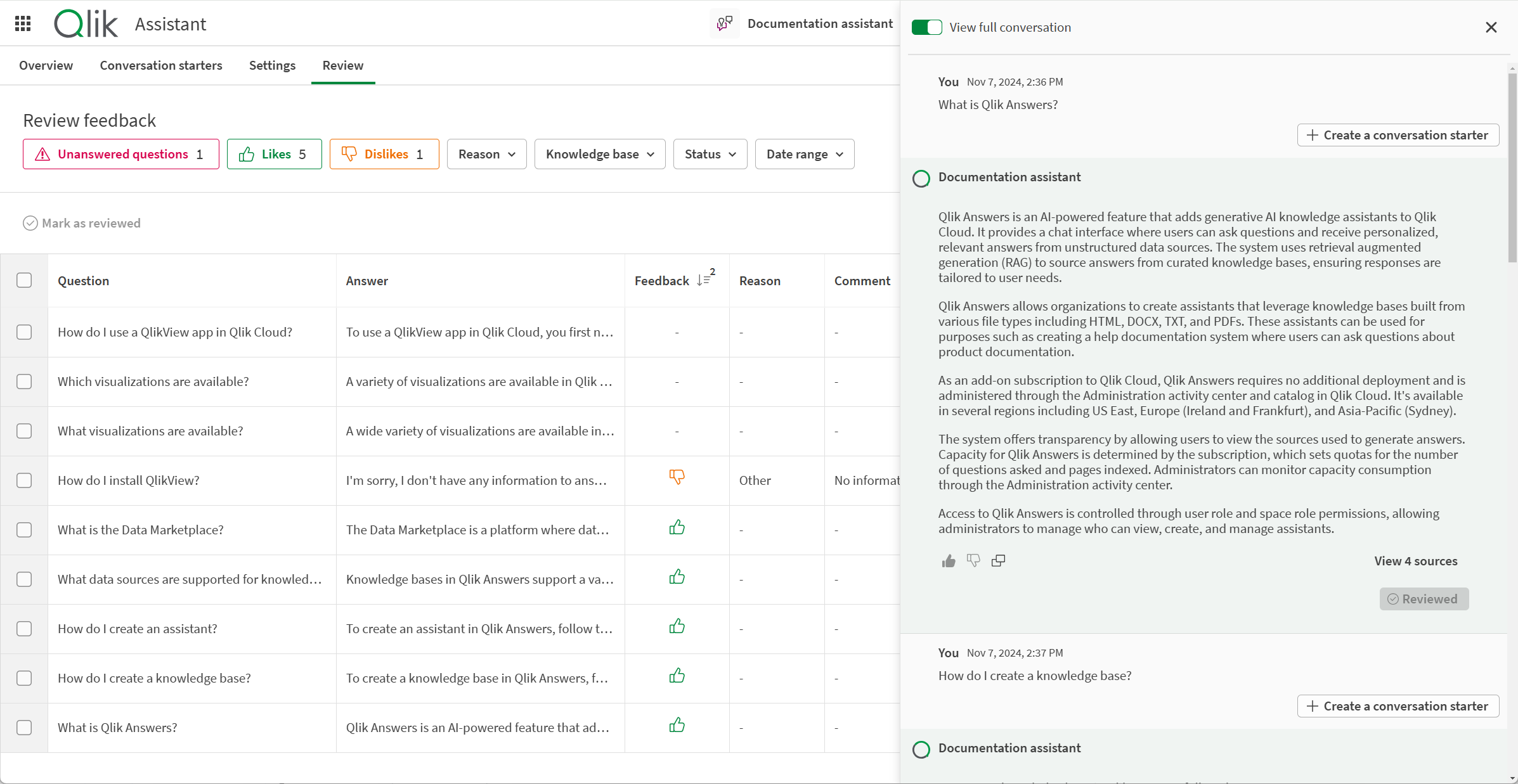Click the grid/apps menu icon

(23, 23)
